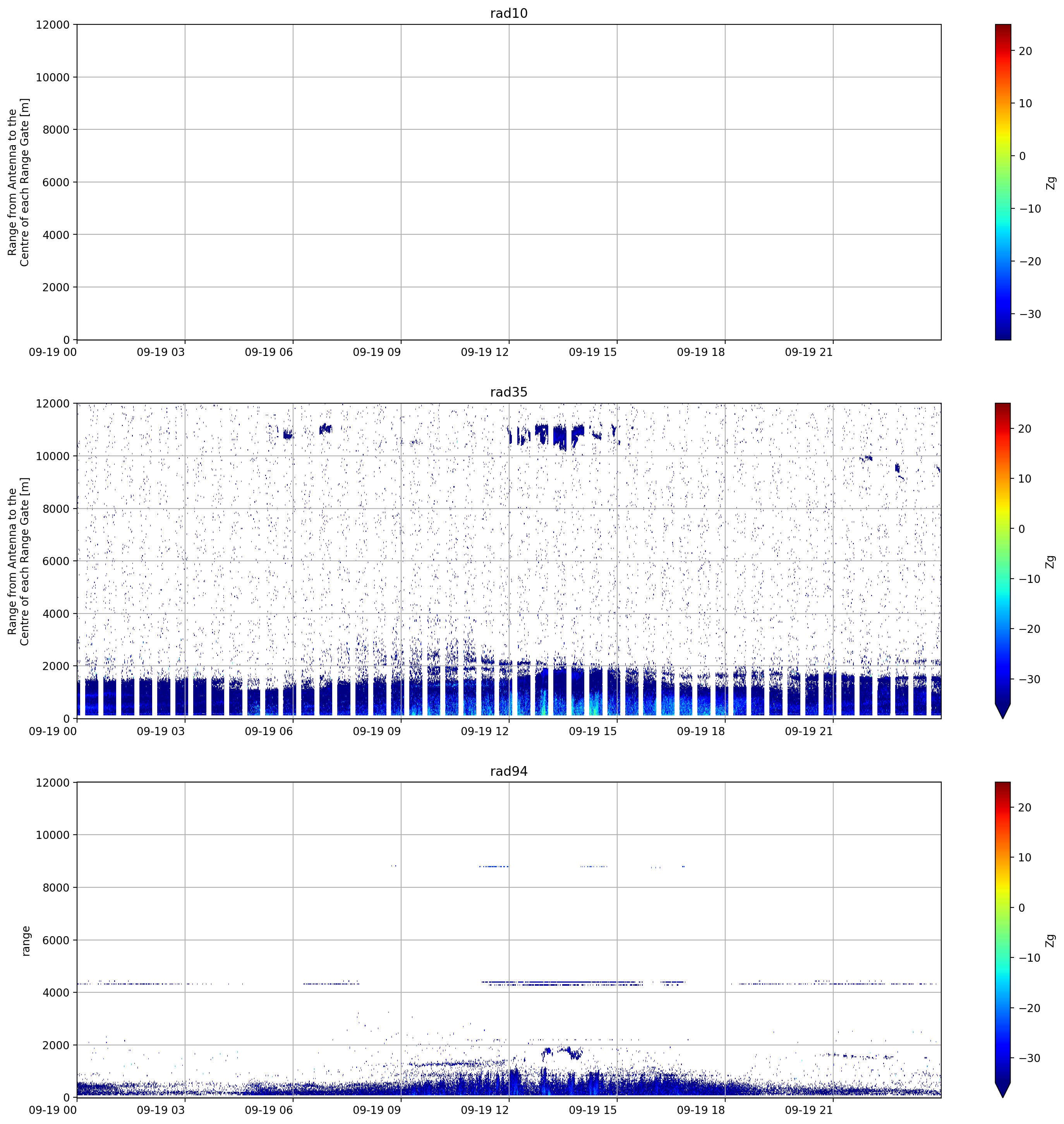Click '09-19 12' tick under rad10 plot
This screenshot has width=1064, height=1124.
[x=485, y=352]
